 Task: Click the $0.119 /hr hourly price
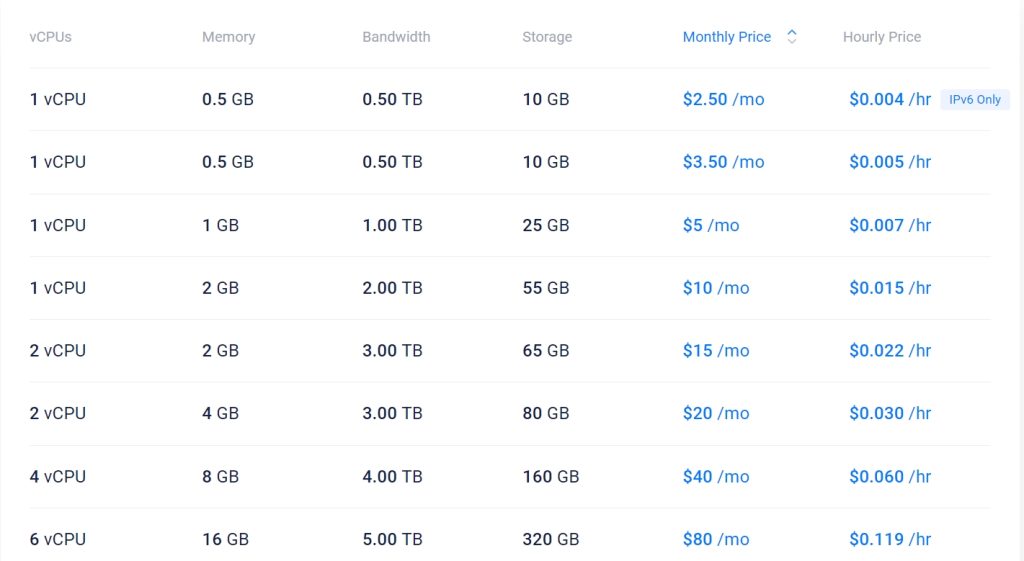point(890,539)
